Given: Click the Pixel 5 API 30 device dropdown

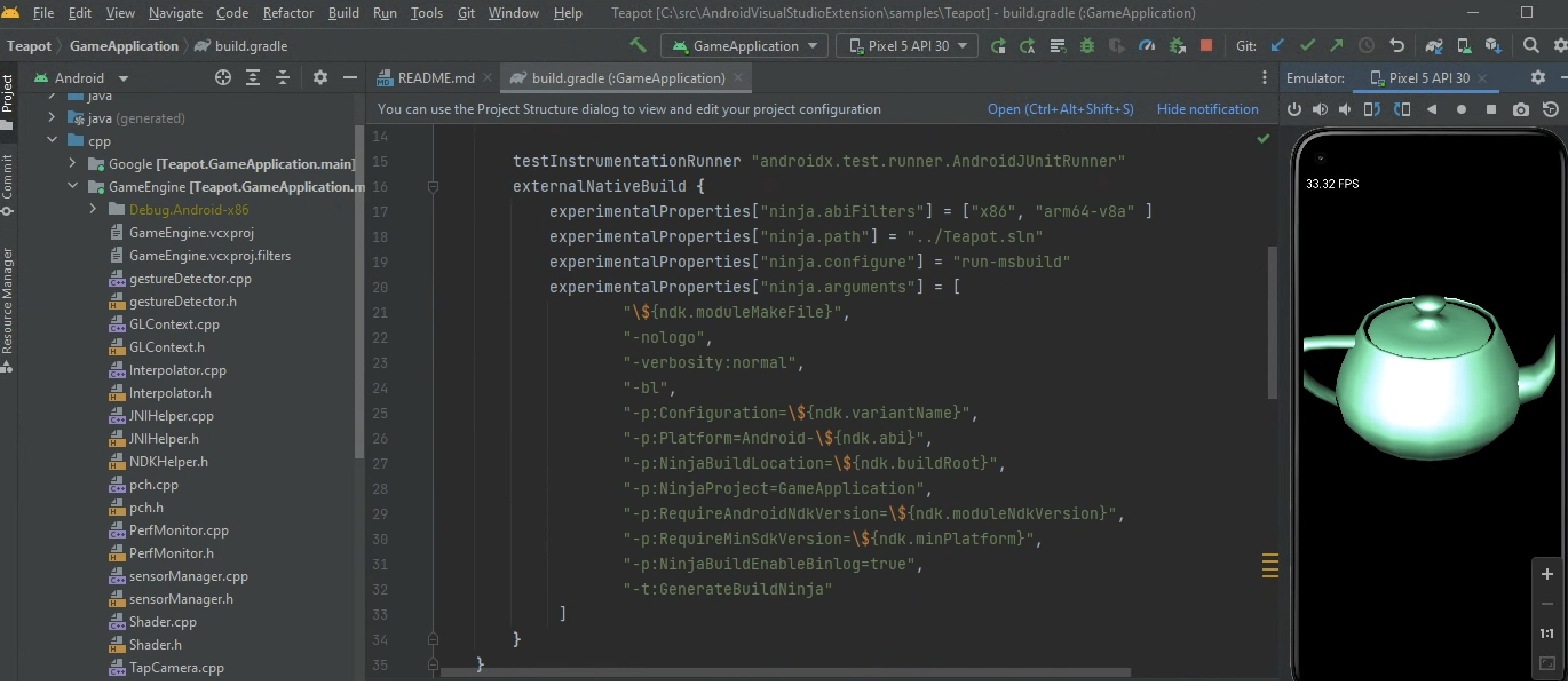Looking at the screenshot, I should click(x=904, y=46).
